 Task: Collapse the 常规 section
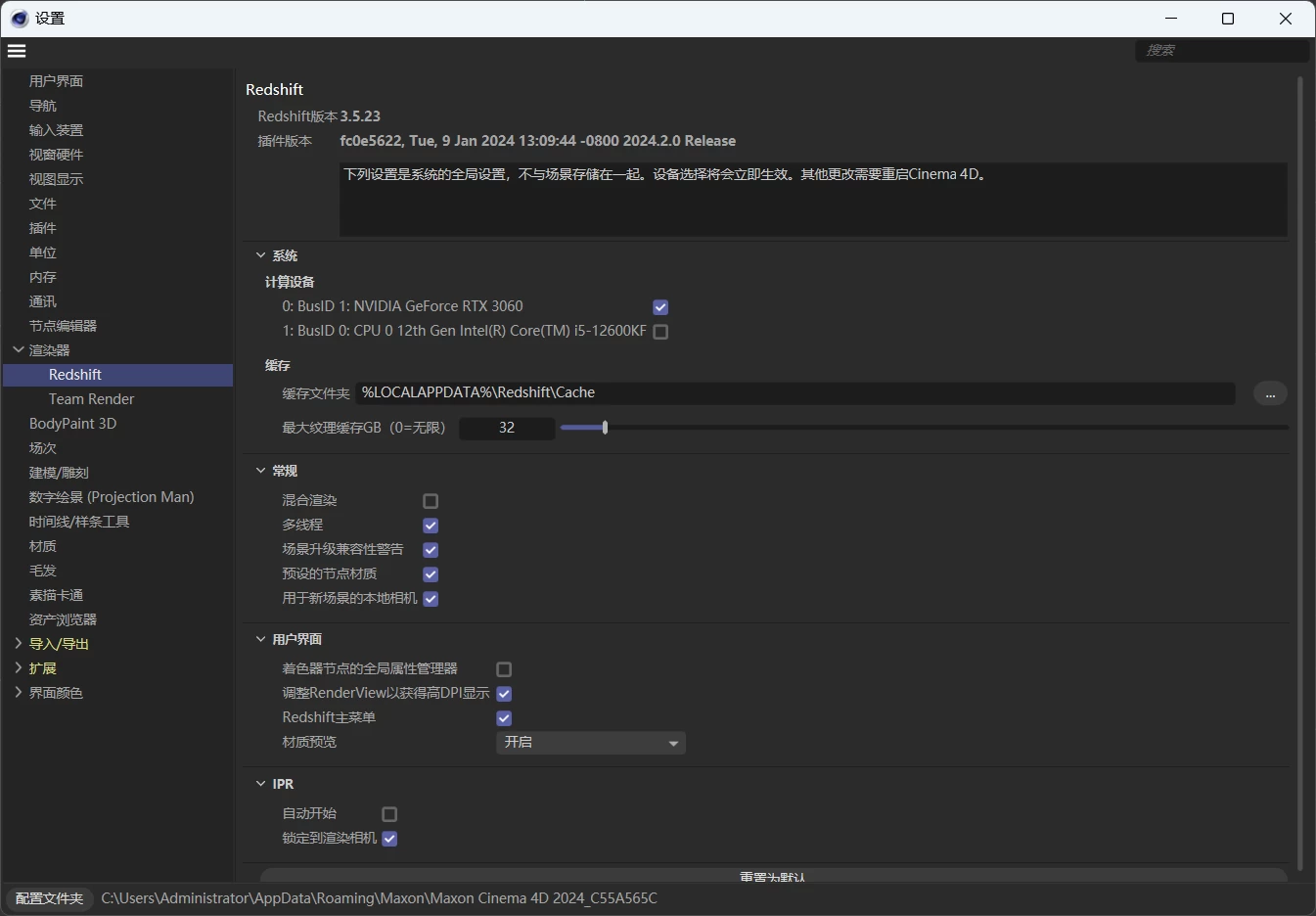(x=261, y=471)
